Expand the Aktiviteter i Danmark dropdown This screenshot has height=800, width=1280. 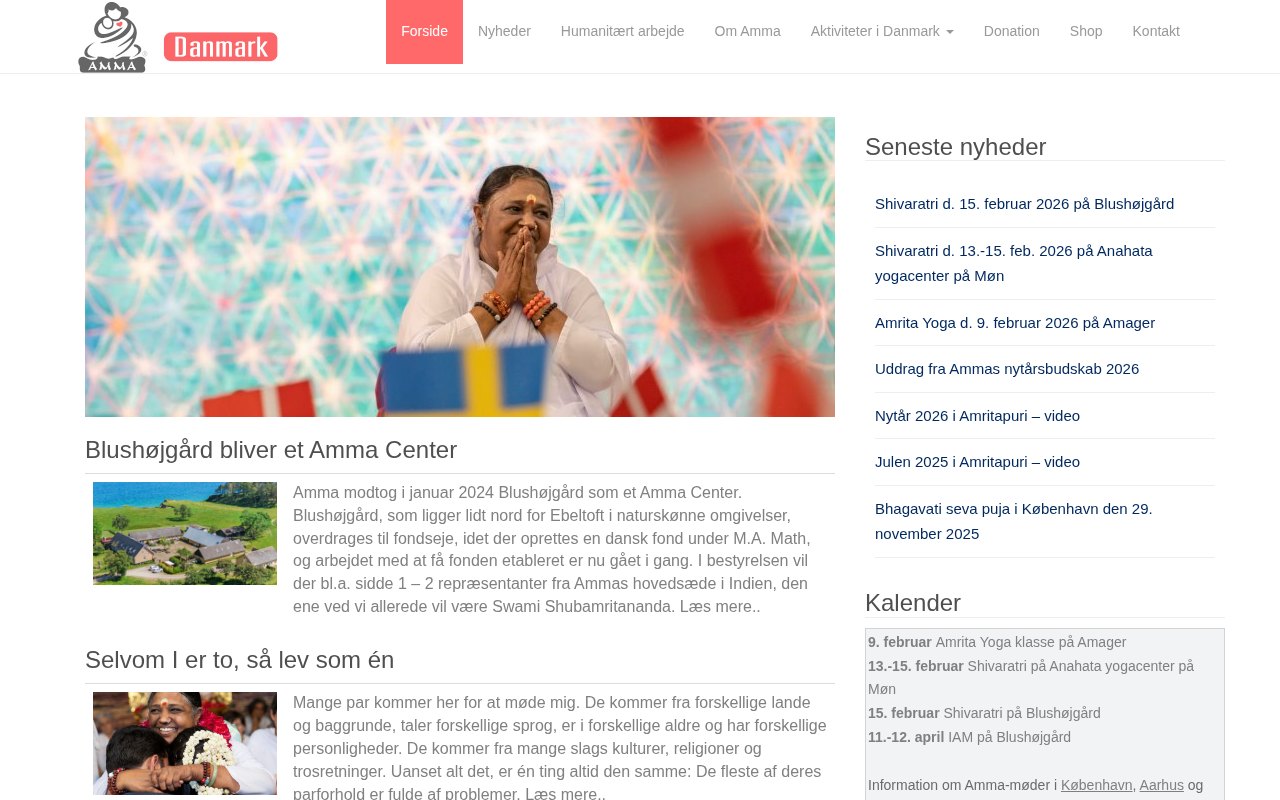point(882,31)
